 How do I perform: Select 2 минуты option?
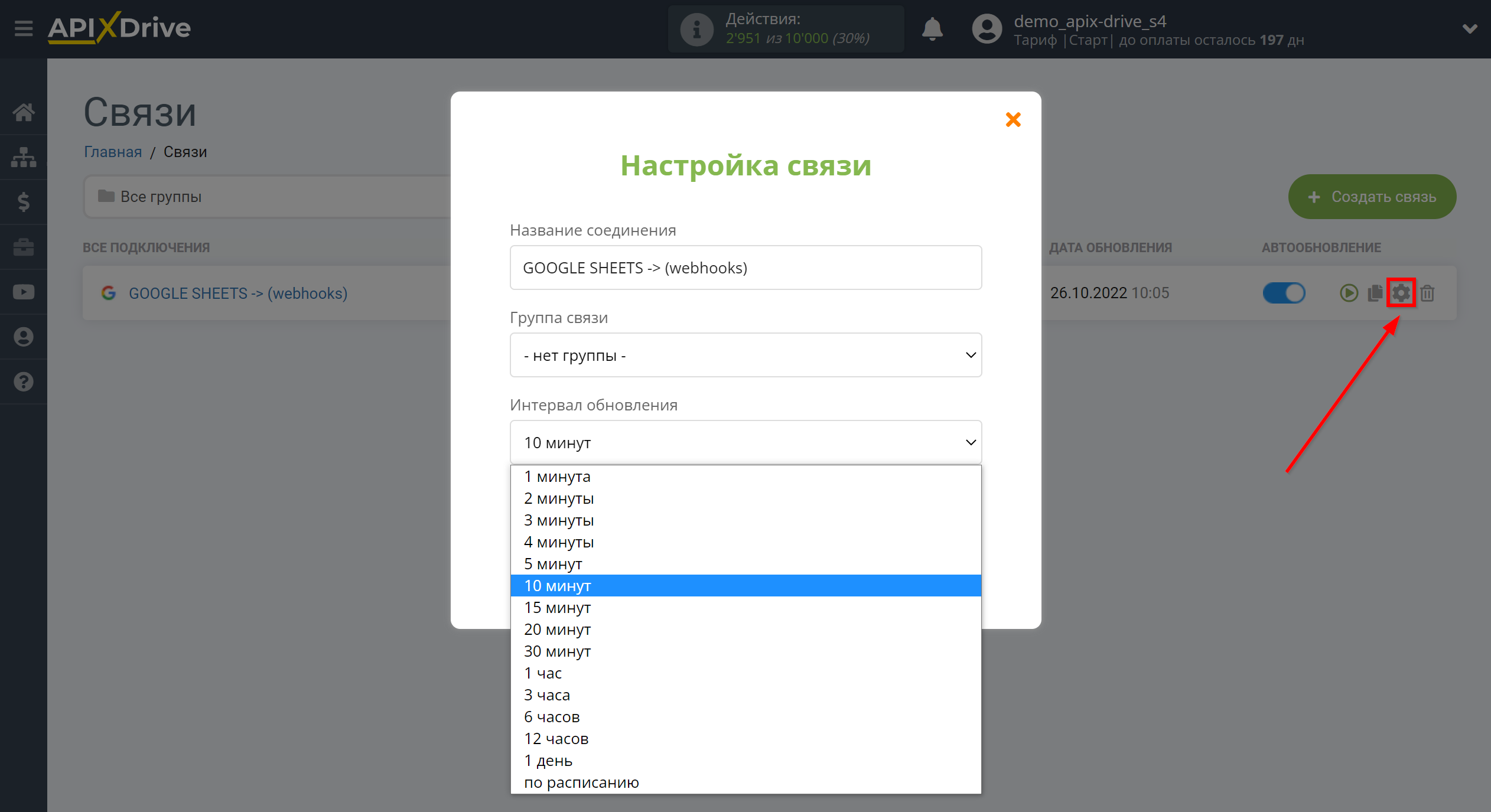(x=745, y=498)
